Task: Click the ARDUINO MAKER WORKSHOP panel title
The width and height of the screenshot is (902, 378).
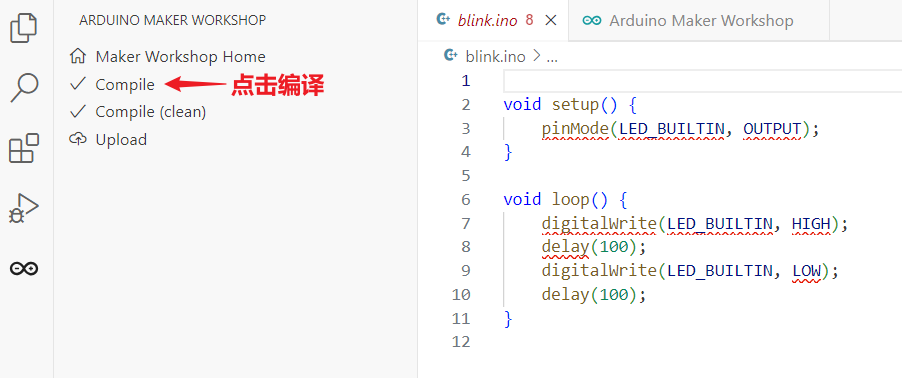Action: pos(173,20)
